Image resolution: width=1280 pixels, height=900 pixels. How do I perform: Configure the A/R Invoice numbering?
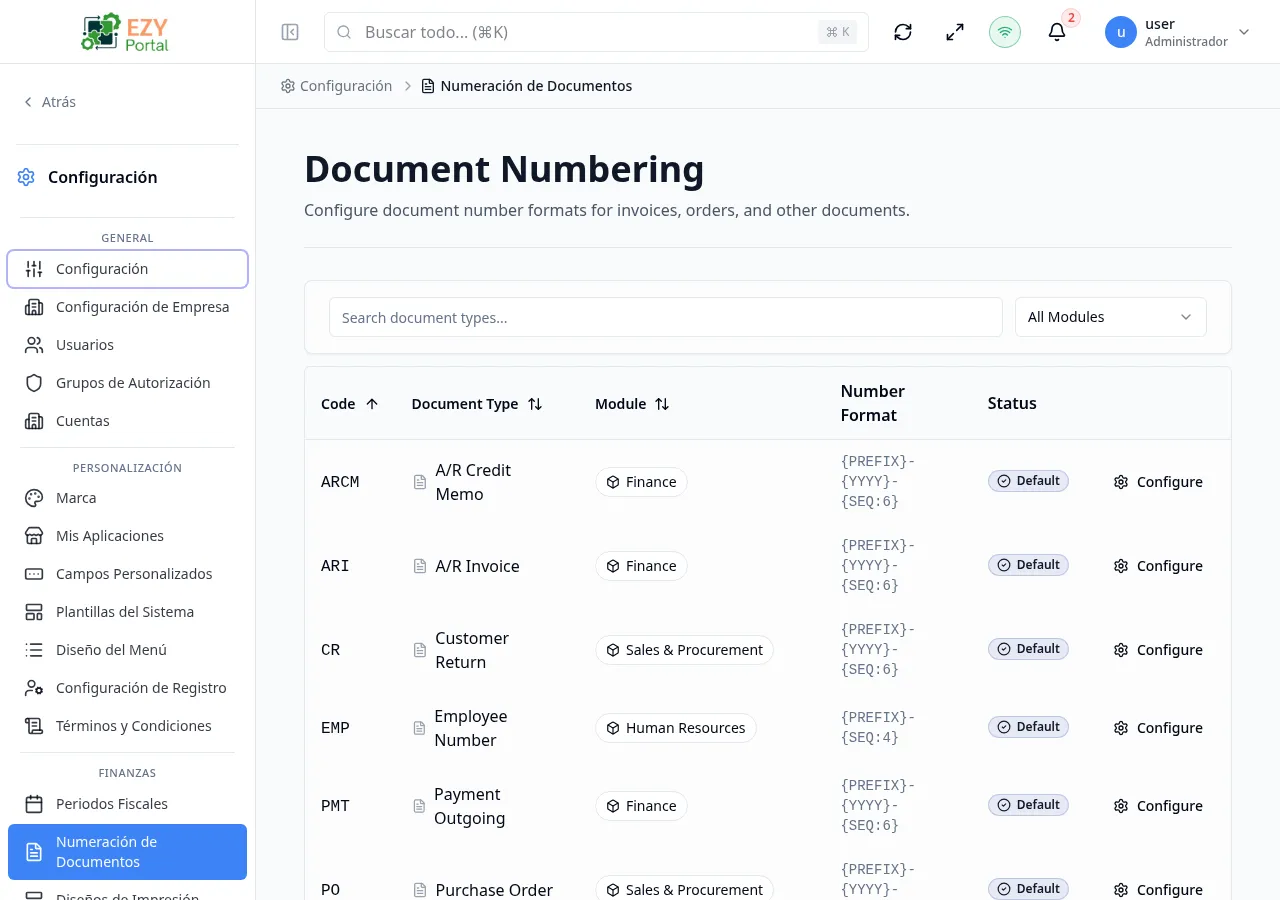pos(1158,566)
